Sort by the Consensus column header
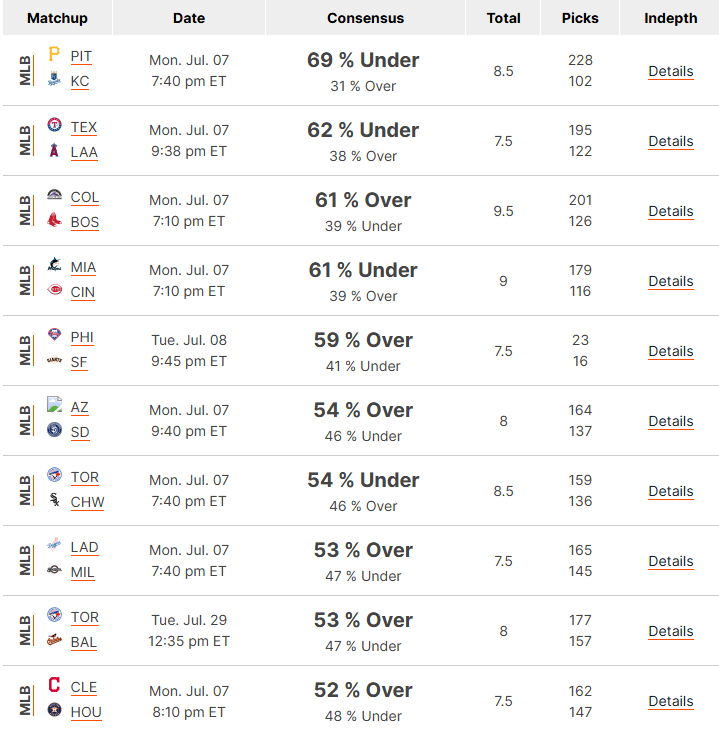The height and width of the screenshot is (733, 719). point(365,18)
